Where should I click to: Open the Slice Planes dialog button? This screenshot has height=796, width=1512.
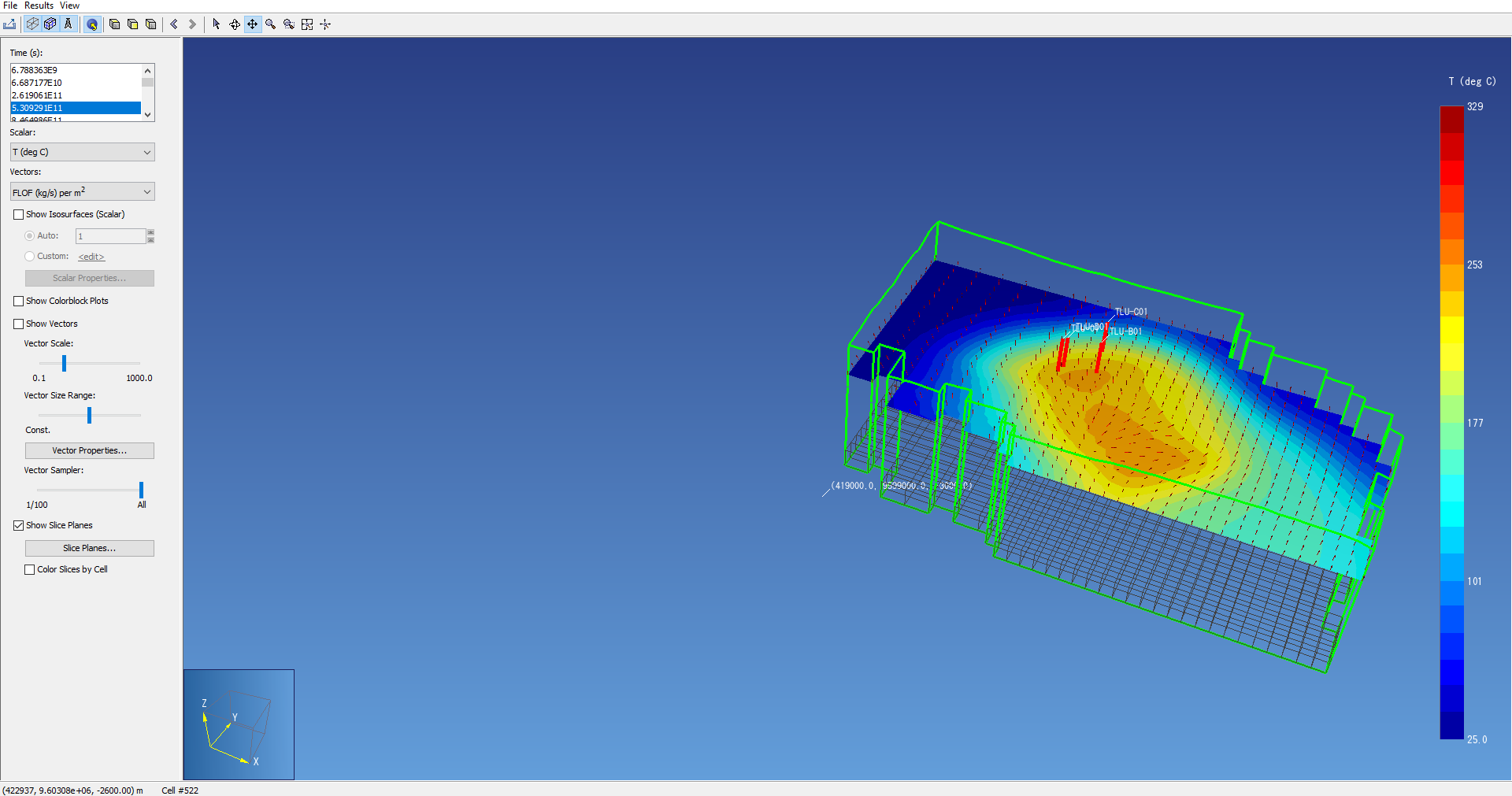point(89,548)
